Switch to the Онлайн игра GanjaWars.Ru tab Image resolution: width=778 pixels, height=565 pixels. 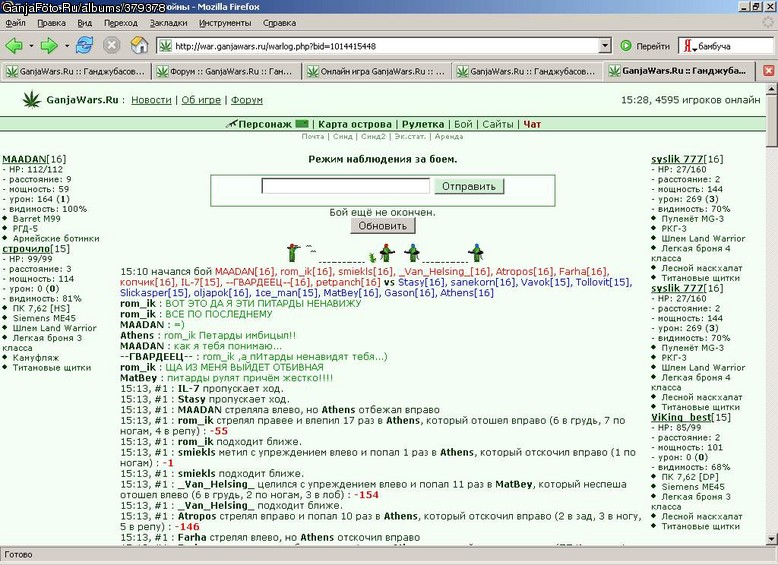pos(377,71)
